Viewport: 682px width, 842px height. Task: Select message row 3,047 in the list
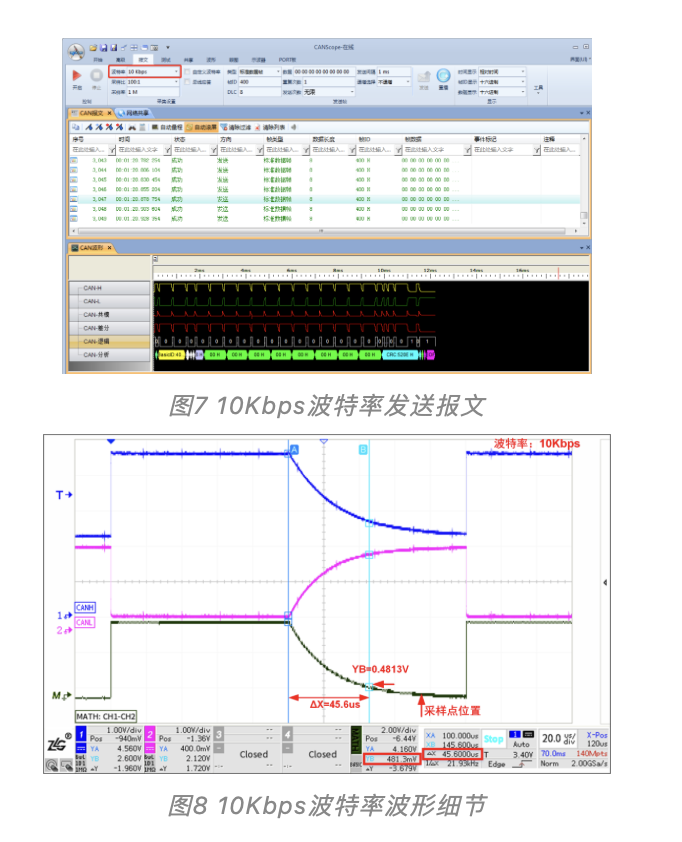click(325, 199)
